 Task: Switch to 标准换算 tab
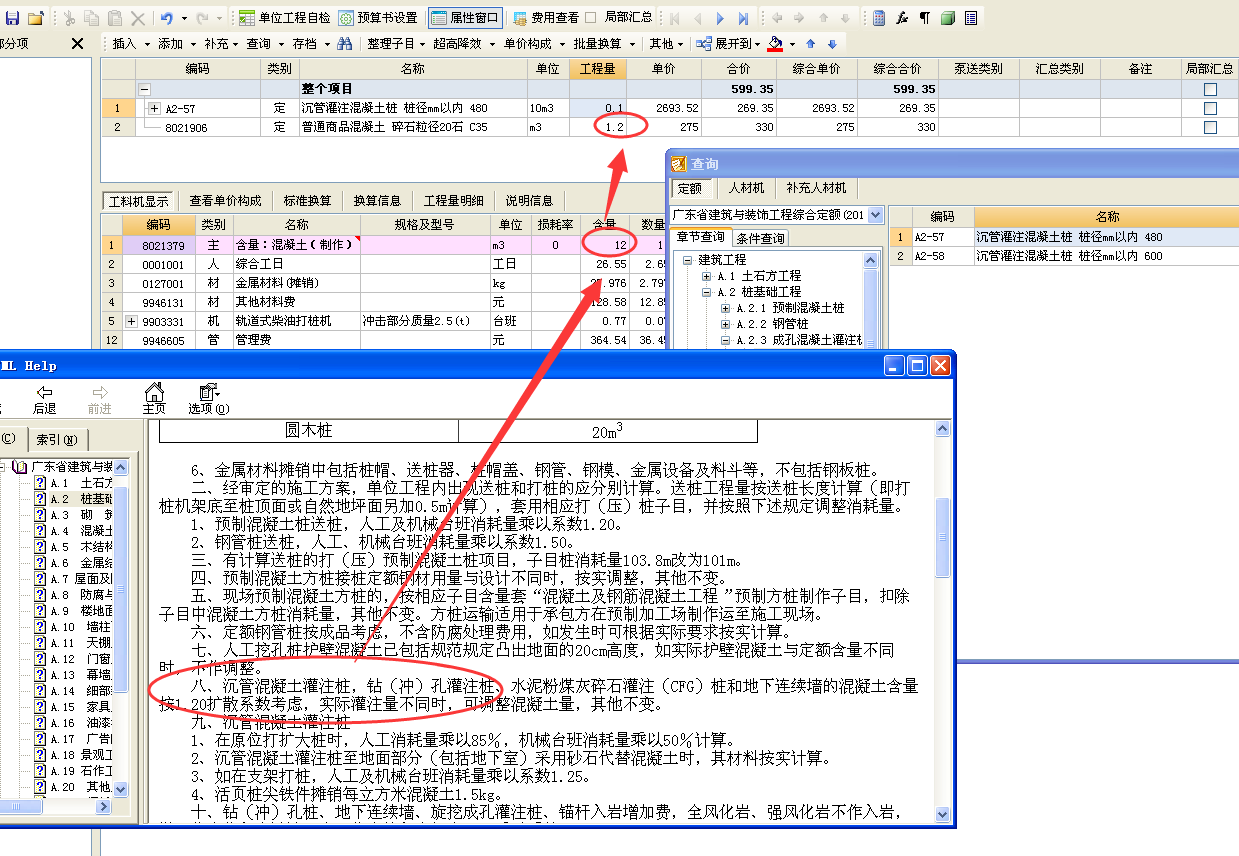(x=308, y=201)
